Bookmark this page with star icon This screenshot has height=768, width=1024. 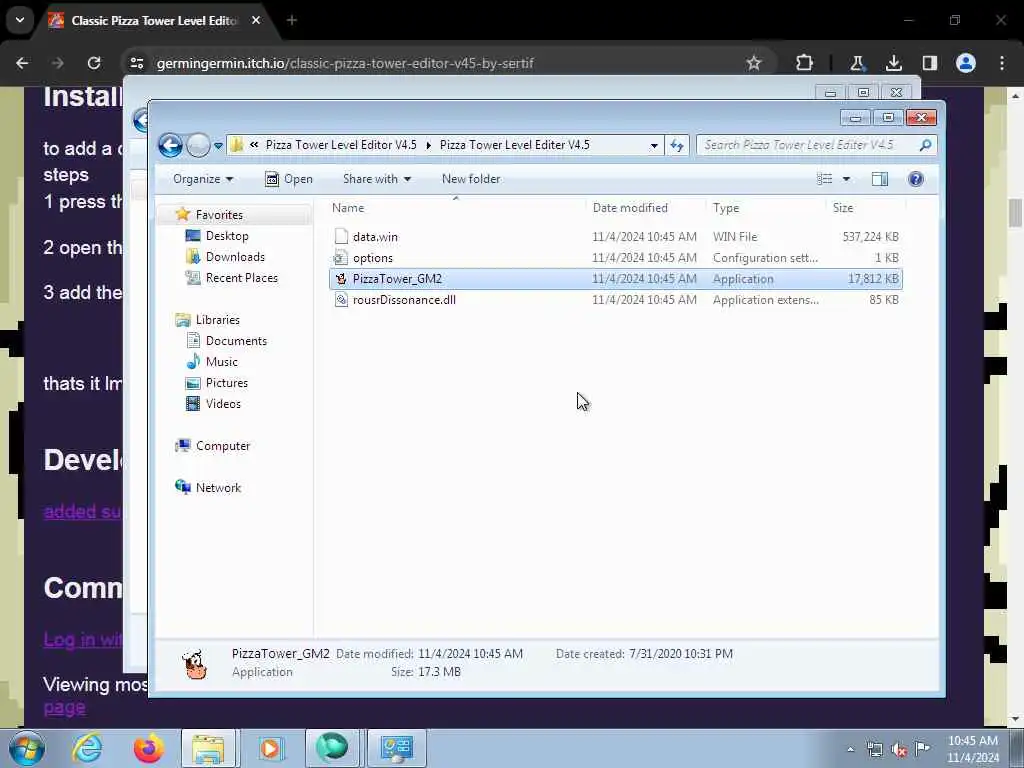pyautogui.click(x=754, y=63)
